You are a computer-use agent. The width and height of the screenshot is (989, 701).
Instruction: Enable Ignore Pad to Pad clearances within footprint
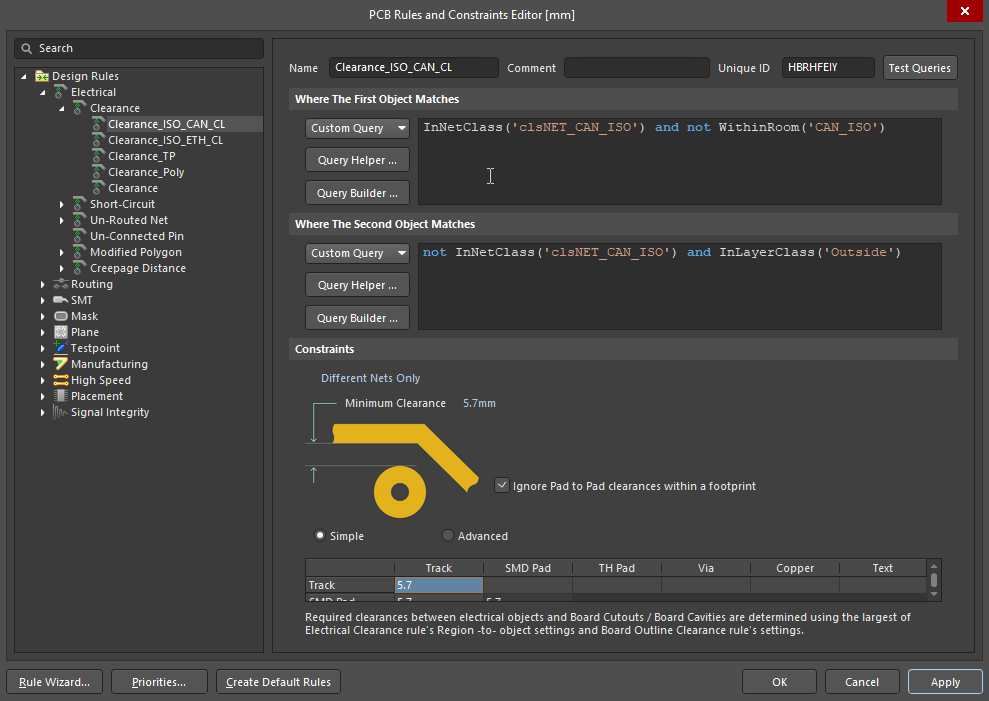502,485
